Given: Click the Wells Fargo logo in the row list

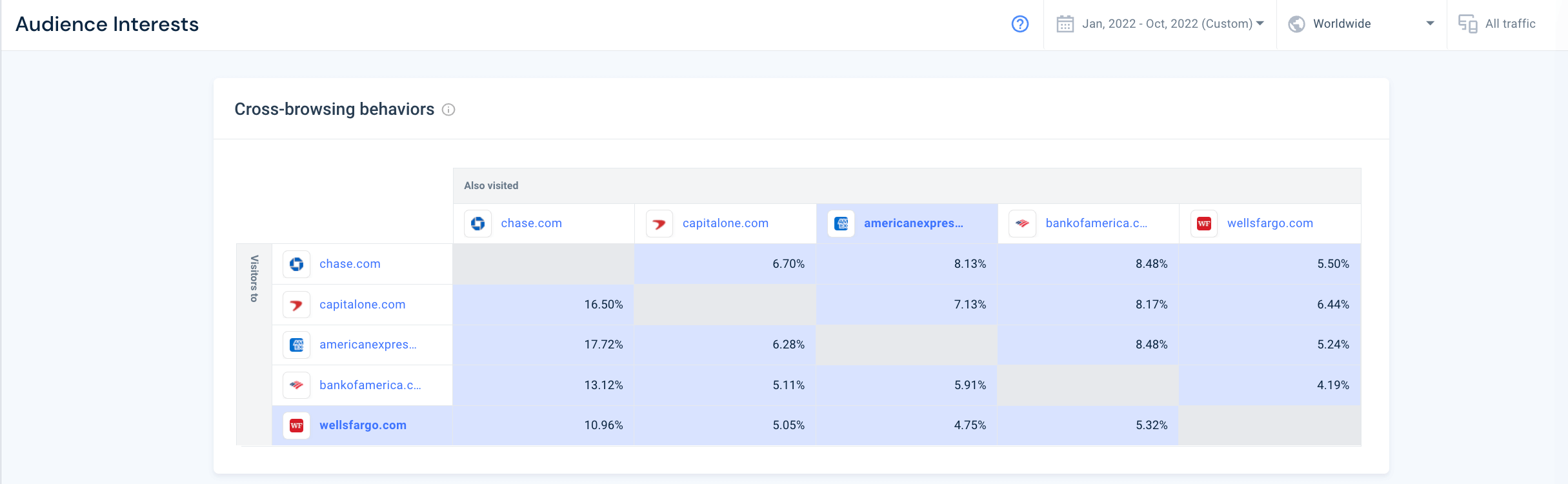Looking at the screenshot, I should (297, 425).
